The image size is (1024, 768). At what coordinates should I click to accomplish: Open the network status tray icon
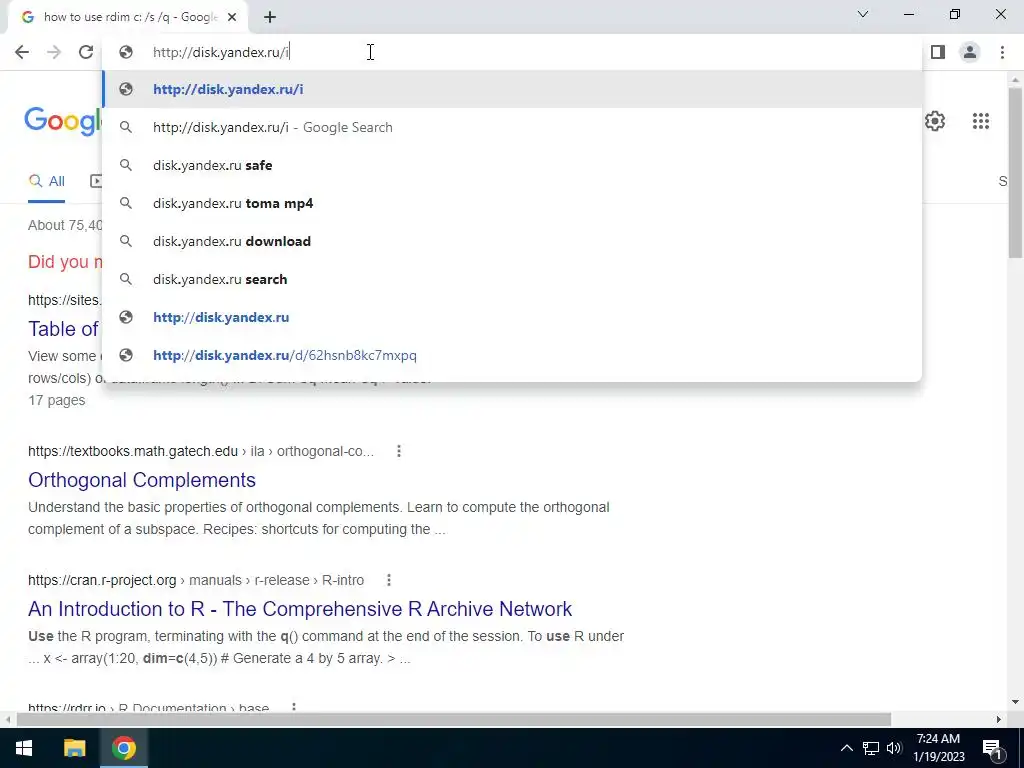[871, 748]
